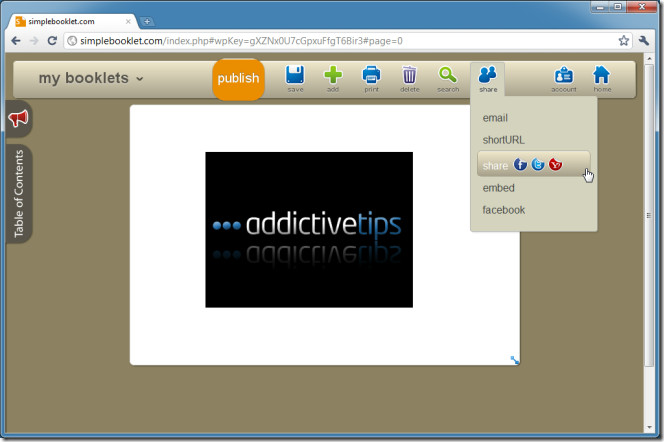Share via the Facebook icon
The height and width of the screenshot is (442, 664).
[520, 164]
